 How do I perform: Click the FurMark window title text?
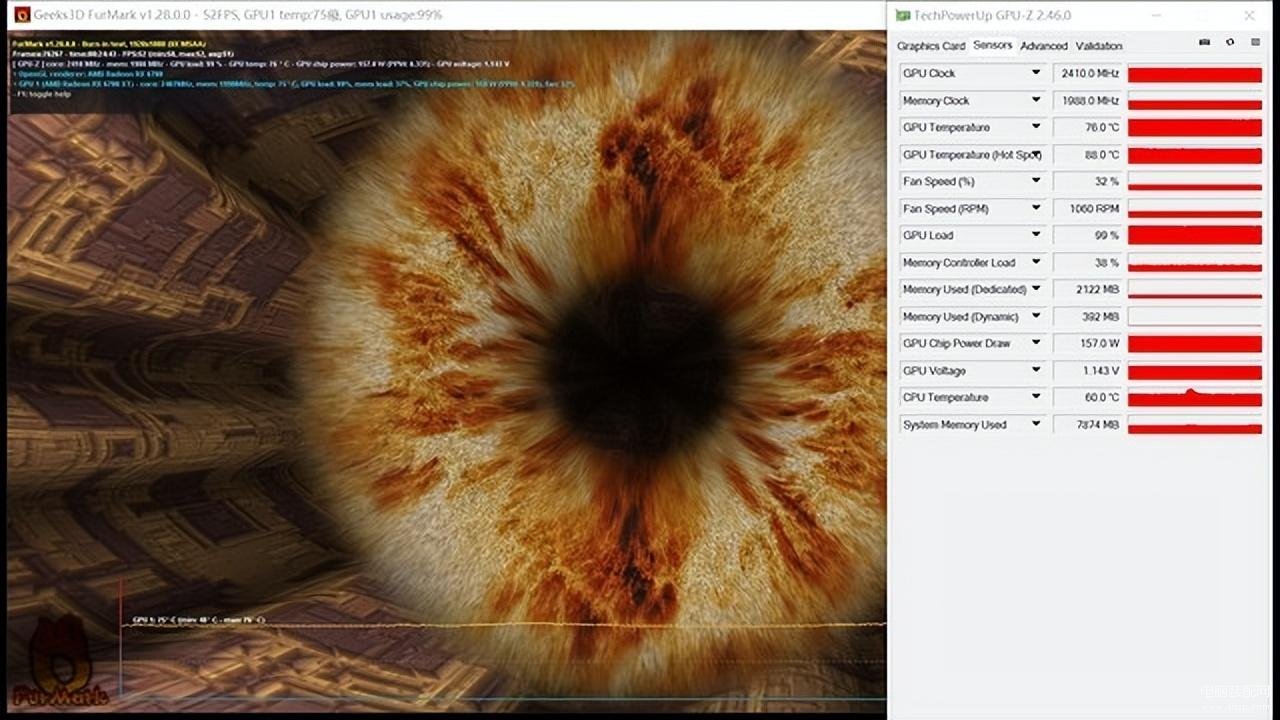coord(238,15)
